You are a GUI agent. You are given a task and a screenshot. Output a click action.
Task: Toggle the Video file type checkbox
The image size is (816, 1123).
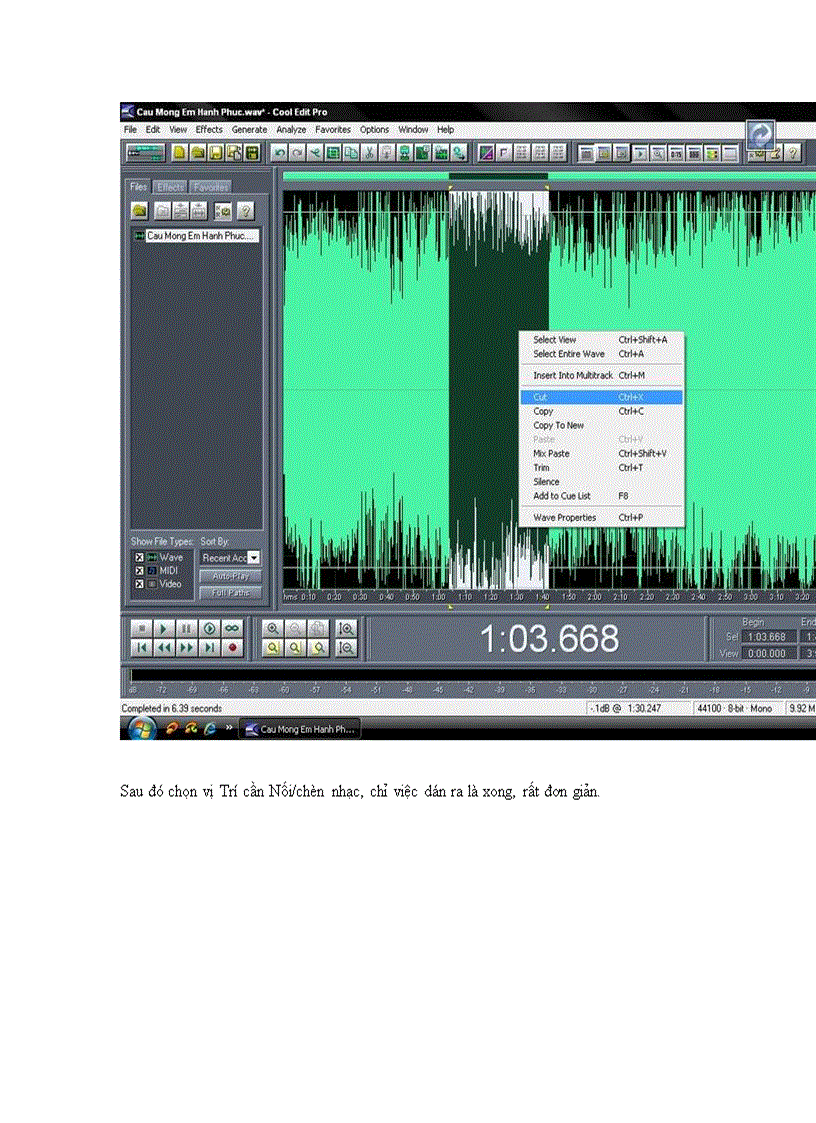[139, 583]
